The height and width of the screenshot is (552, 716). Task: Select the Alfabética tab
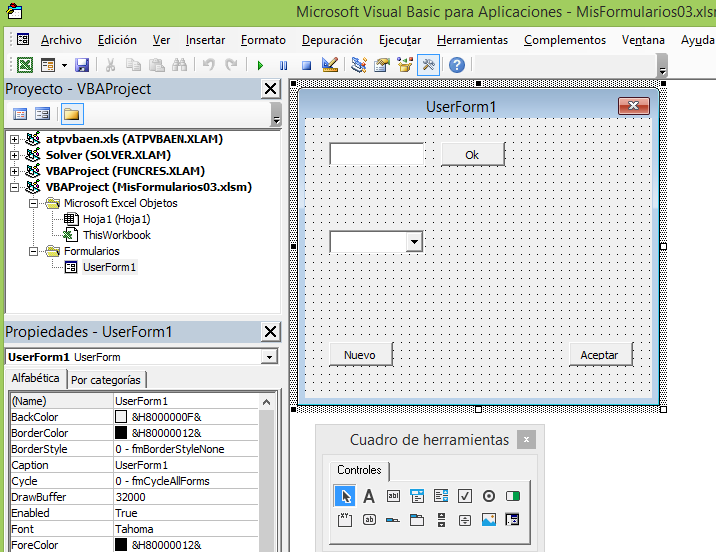coord(36,378)
